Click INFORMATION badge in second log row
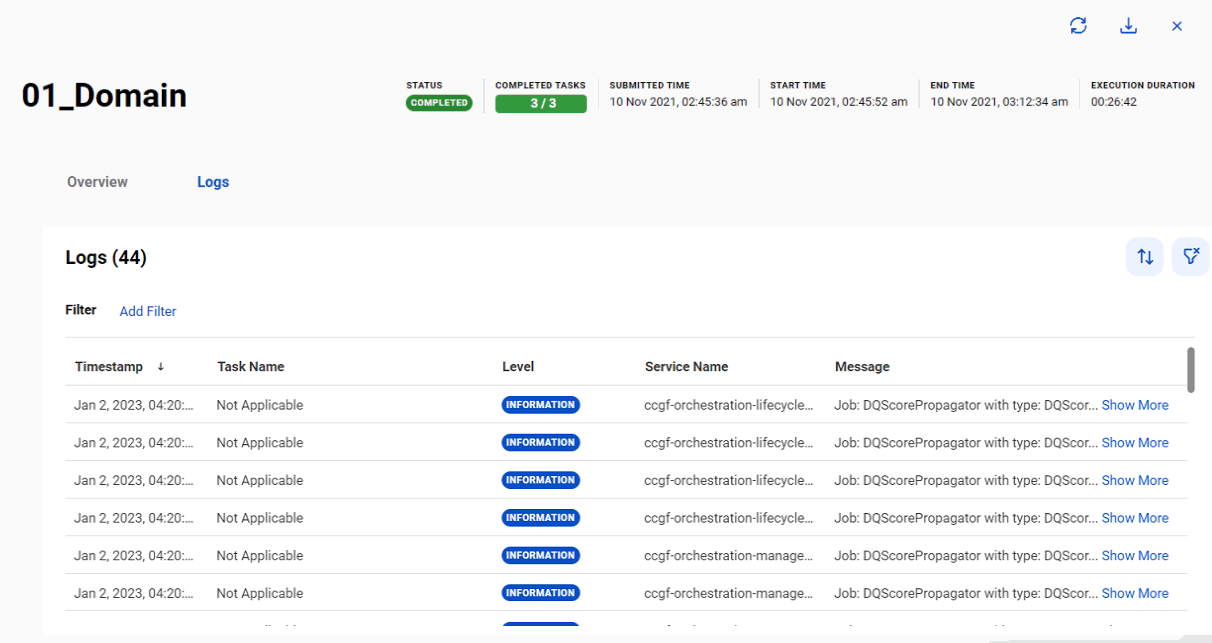The height and width of the screenshot is (643, 1212). [x=541, y=443]
